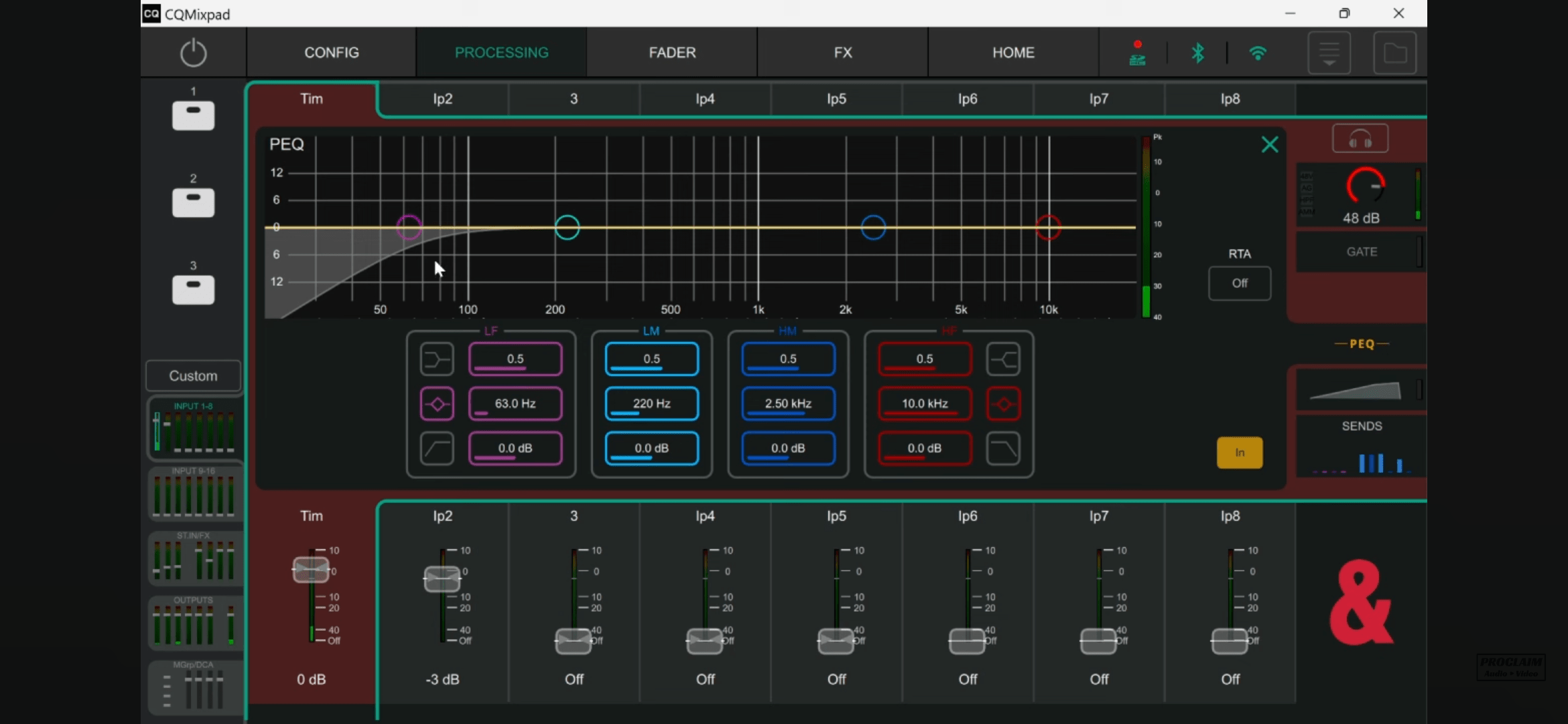
Task: Toggle the GATE section
Action: (1361, 252)
